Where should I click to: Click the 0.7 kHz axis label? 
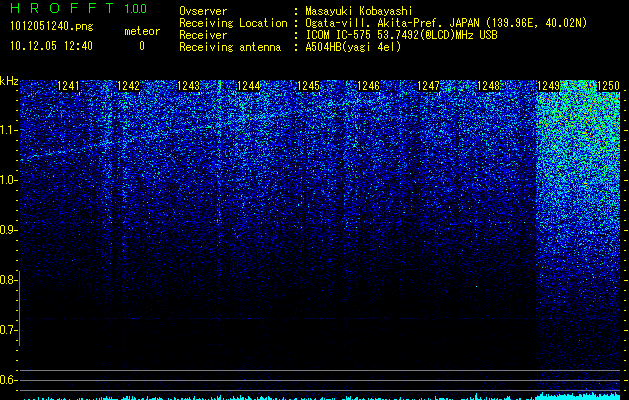click(8, 330)
